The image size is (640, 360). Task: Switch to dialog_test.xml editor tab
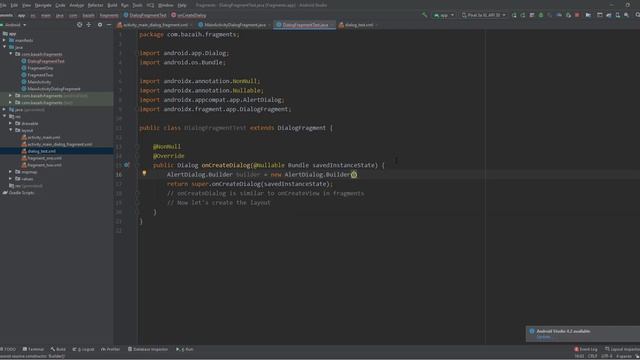coord(358,25)
